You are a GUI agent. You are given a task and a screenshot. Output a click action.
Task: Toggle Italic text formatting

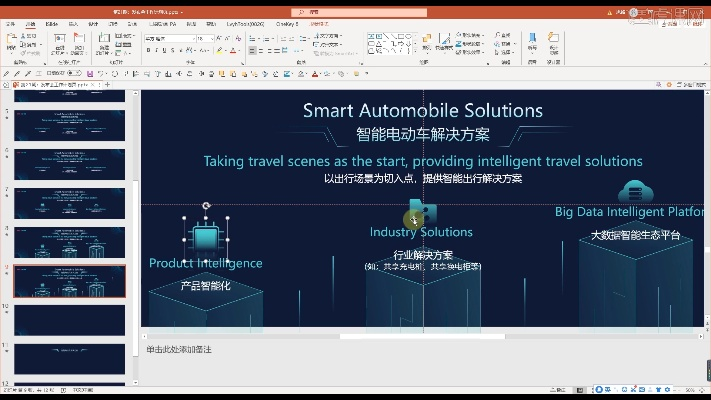156,49
